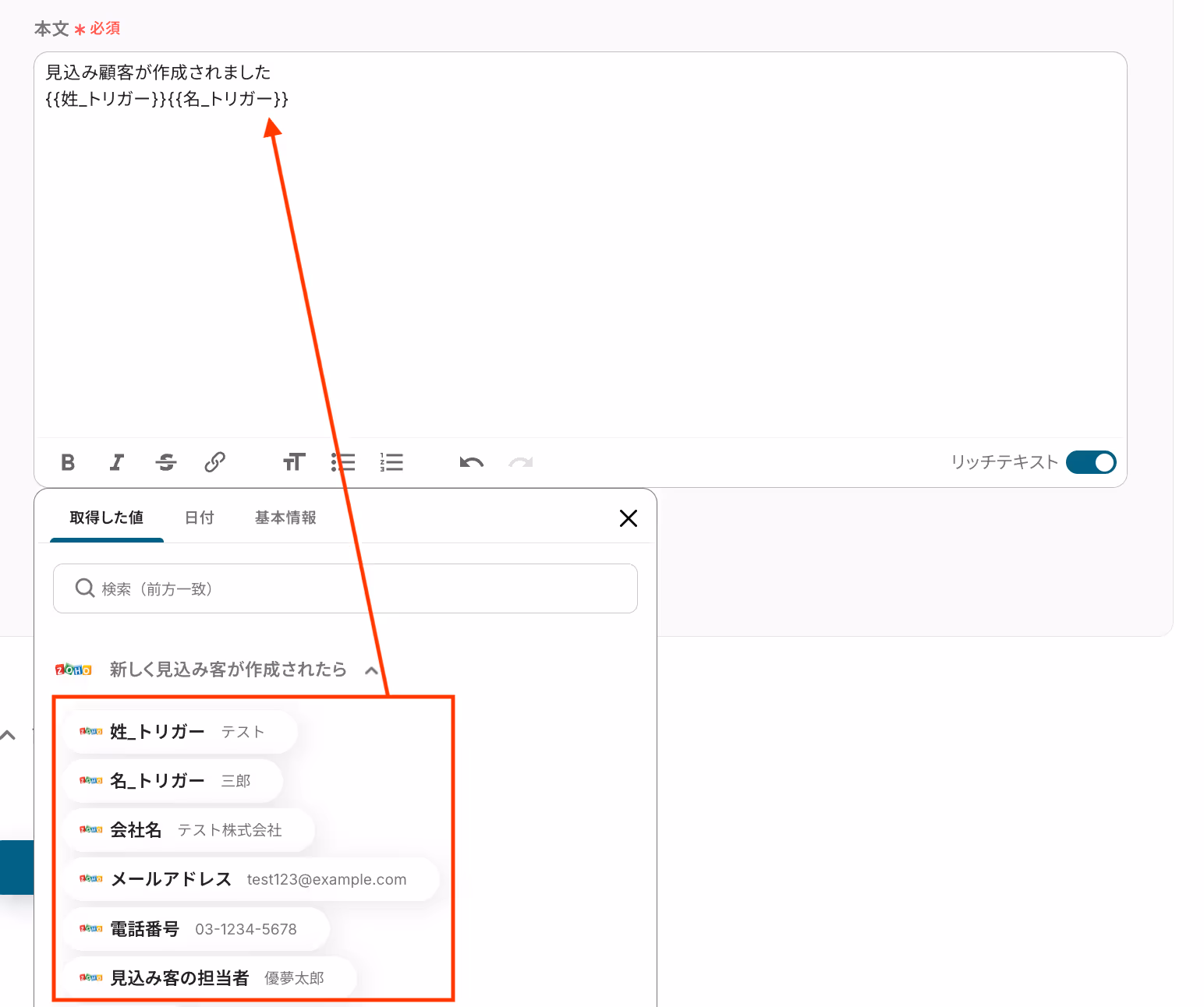Viewport: 1204px width, 1007px height.
Task: Collapse the 新しく見込み客が作成されたら section
Action: coord(372,670)
